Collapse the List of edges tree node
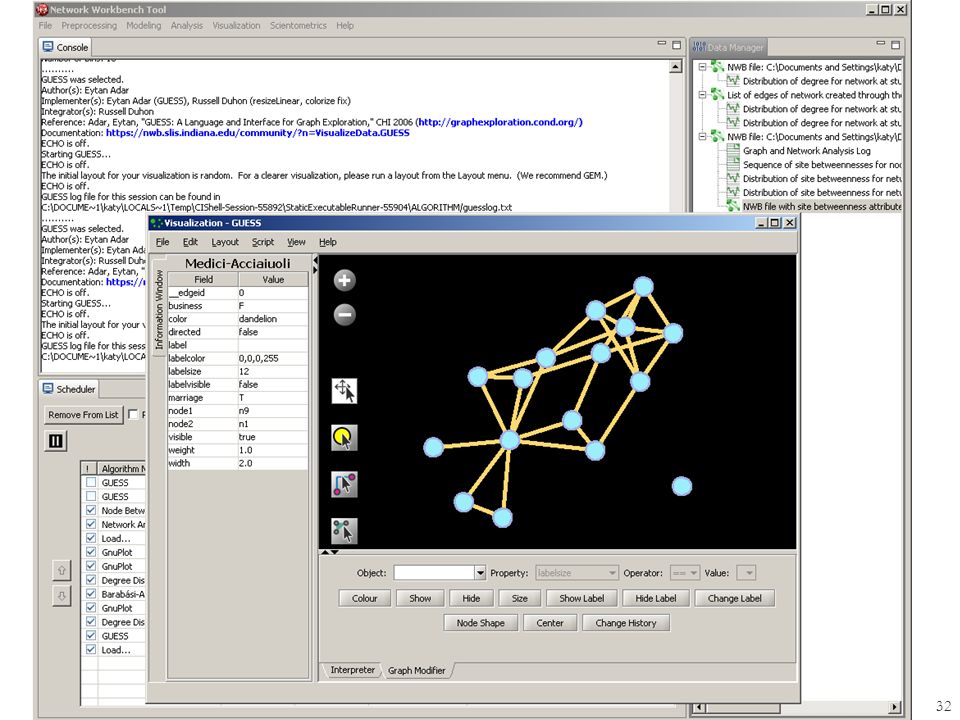Viewport: 960px width, 720px height. click(x=702, y=95)
